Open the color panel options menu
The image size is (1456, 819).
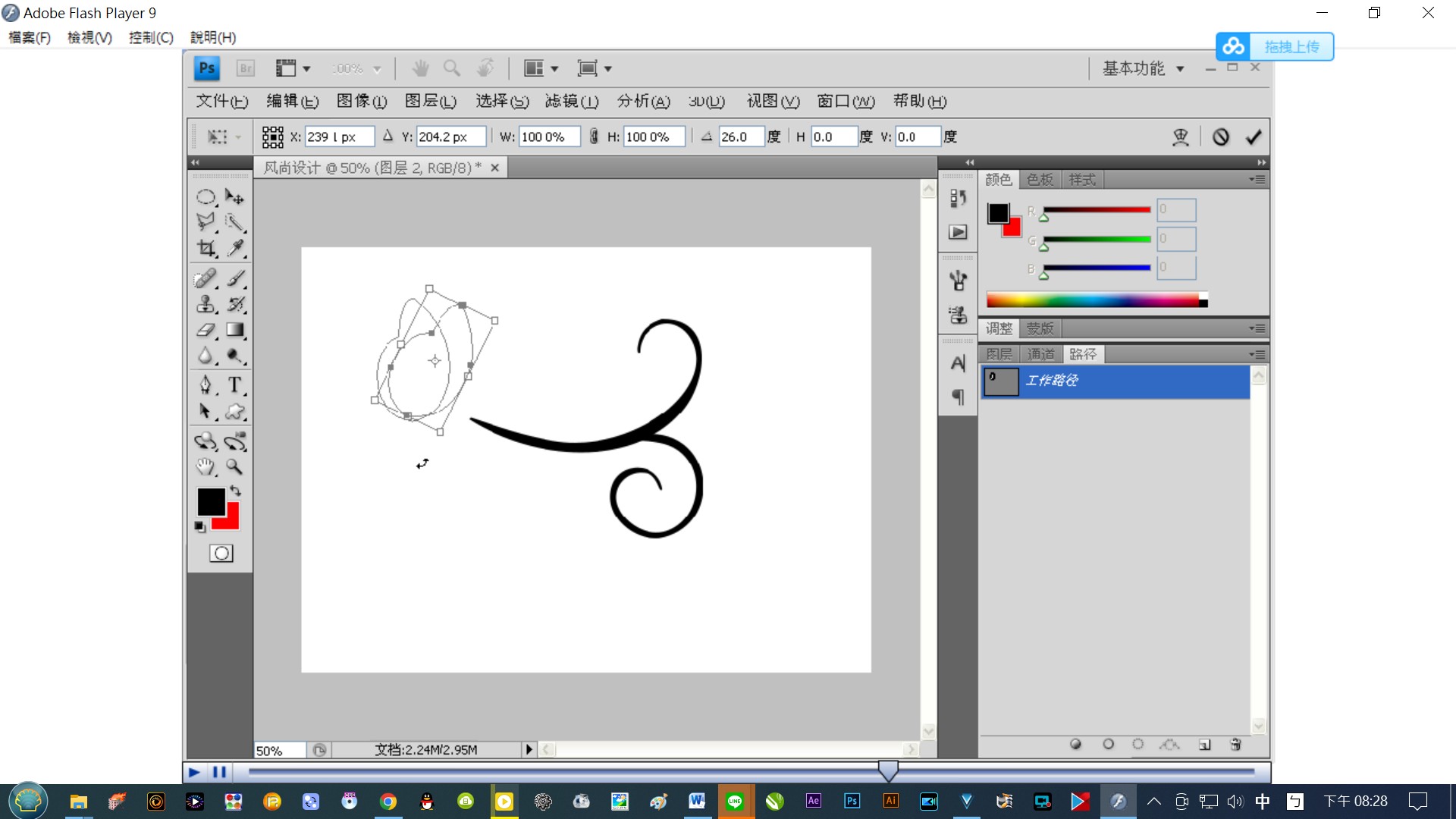(x=1257, y=180)
